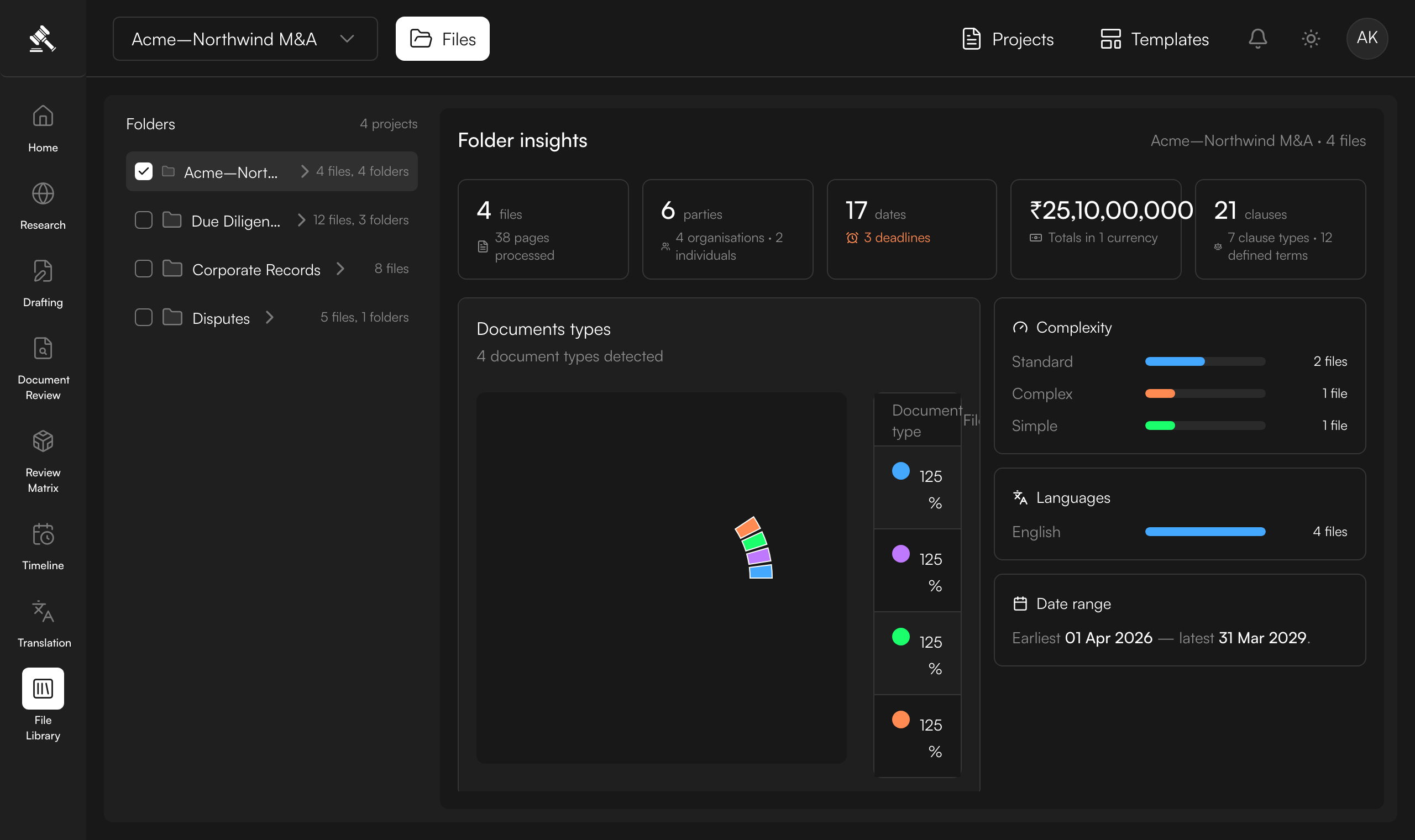Open the AK user avatar
1415x840 pixels.
pyautogui.click(x=1367, y=39)
